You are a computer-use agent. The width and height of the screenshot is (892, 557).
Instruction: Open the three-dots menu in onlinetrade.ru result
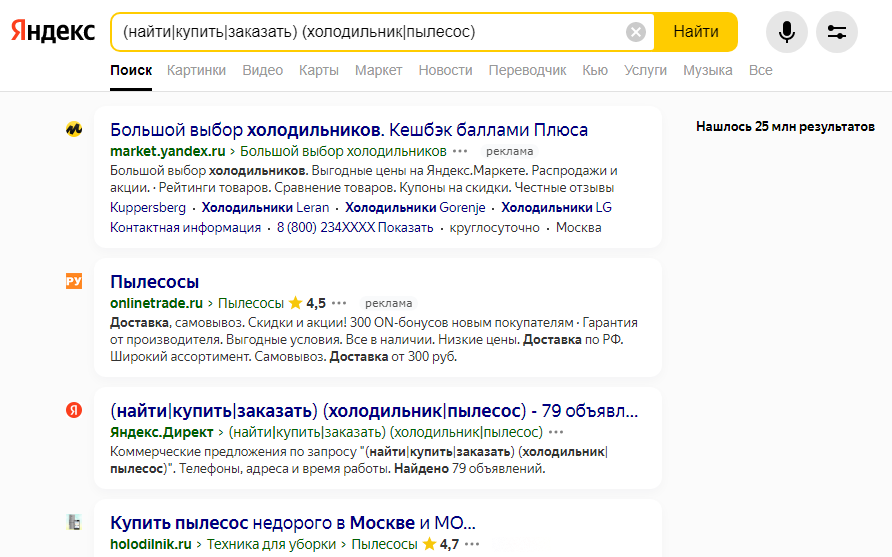click(339, 303)
